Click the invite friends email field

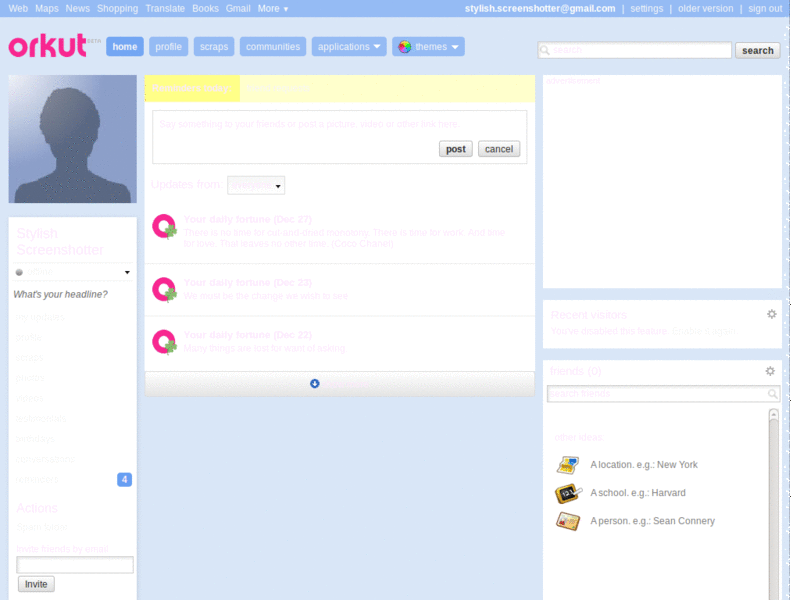click(75, 565)
